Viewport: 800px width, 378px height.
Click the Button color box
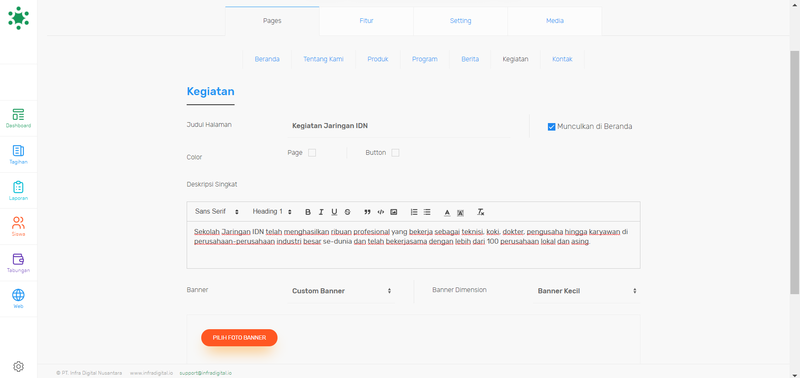pos(395,153)
